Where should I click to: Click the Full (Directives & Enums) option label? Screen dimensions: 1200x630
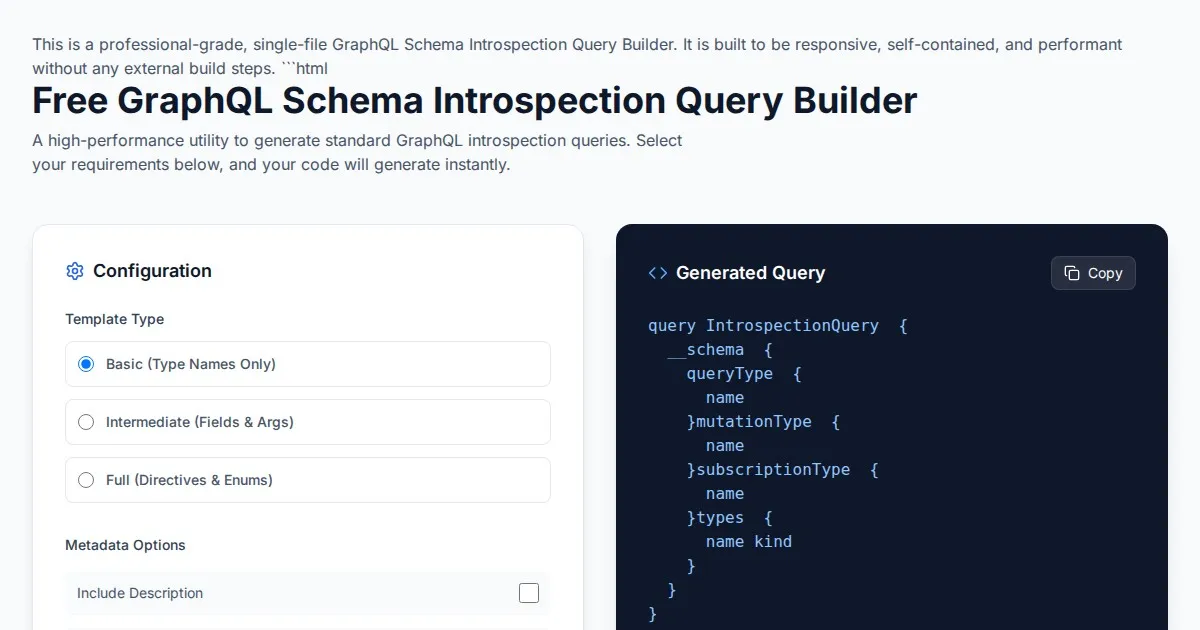pyautogui.click(x=189, y=480)
